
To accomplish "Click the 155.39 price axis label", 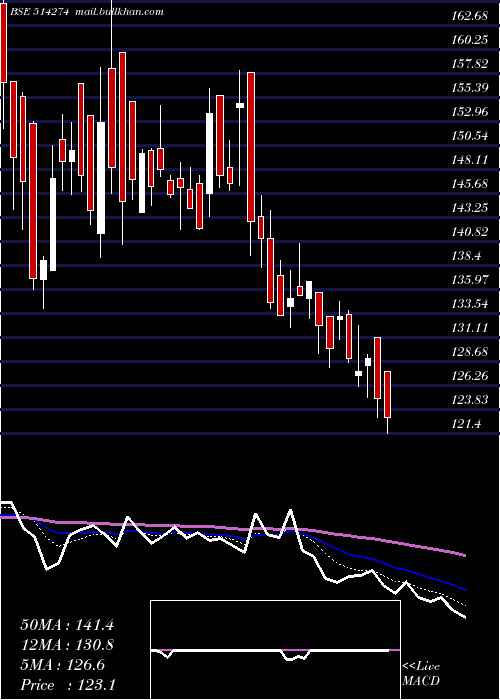I will click(x=469, y=88).
